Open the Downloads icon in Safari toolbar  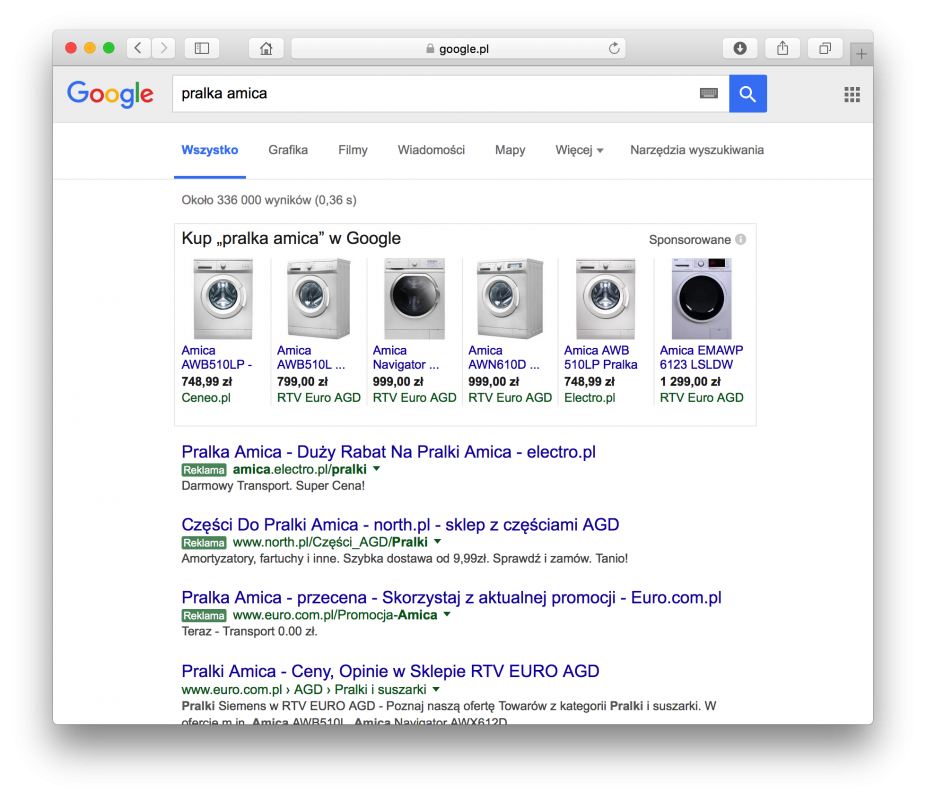click(738, 47)
